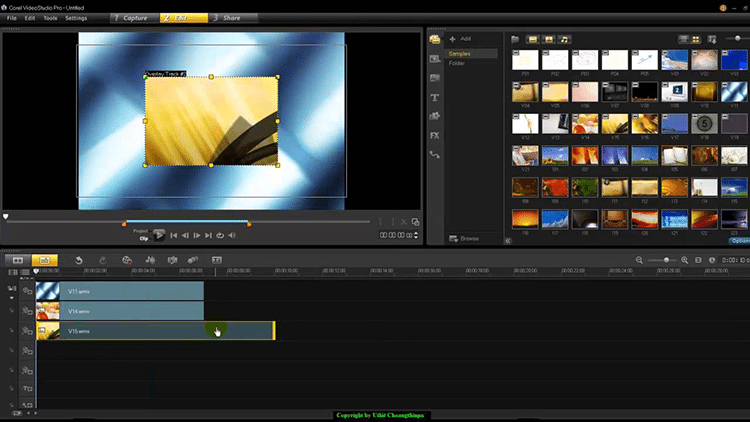This screenshot has width=750, height=422.
Task: Open the Edit menu
Action: [x=30, y=18]
